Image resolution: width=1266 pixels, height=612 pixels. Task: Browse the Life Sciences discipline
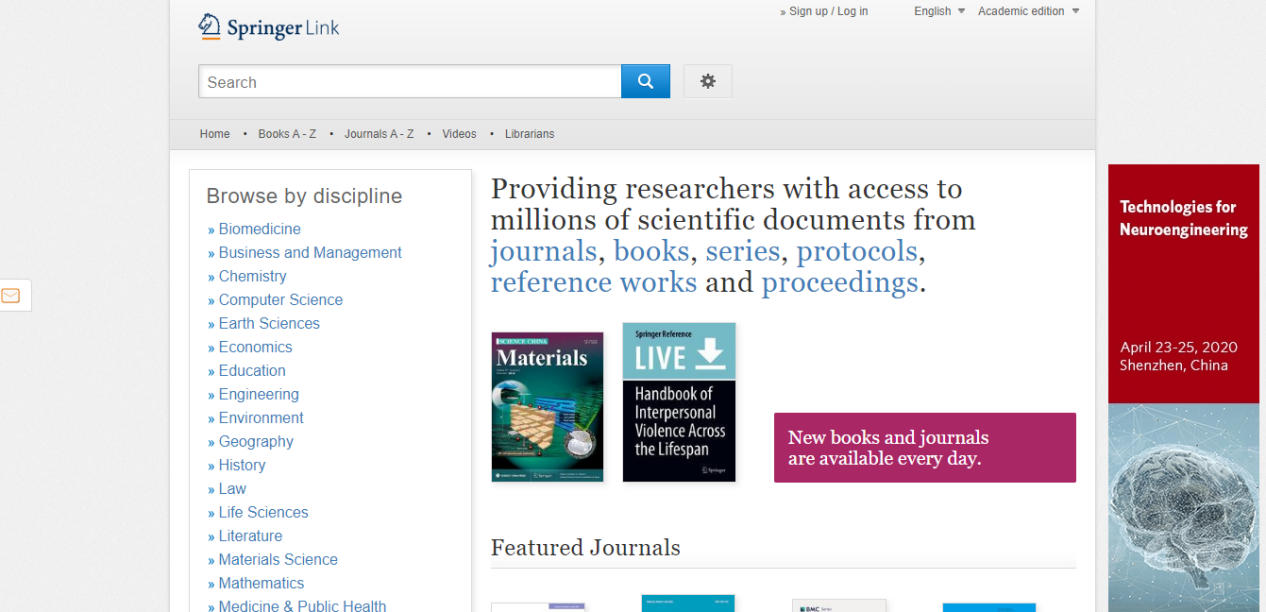point(263,513)
